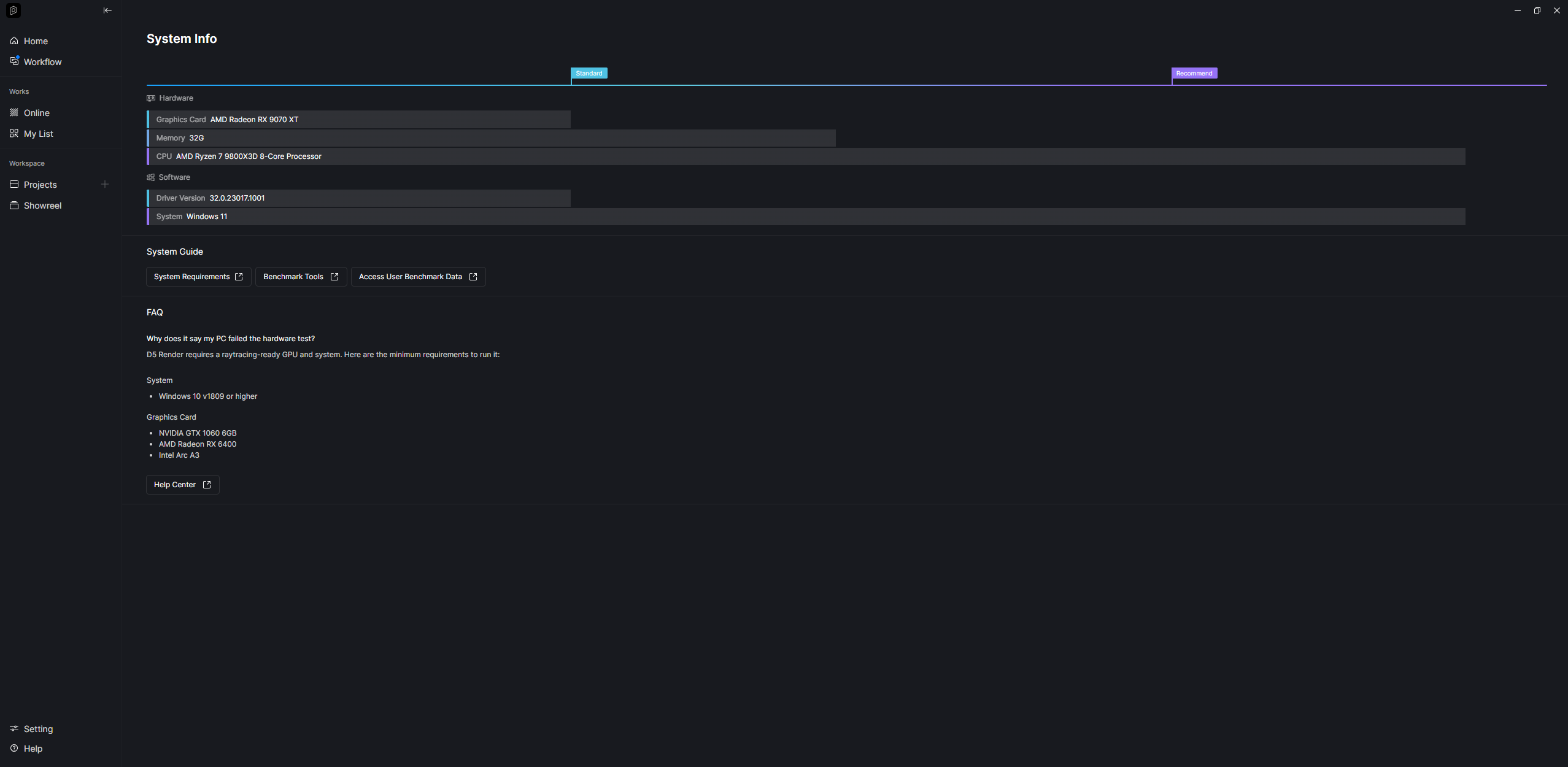Screen dimensions: 1568x767
Task: Open Workflow from the sidebar
Action: [x=42, y=62]
